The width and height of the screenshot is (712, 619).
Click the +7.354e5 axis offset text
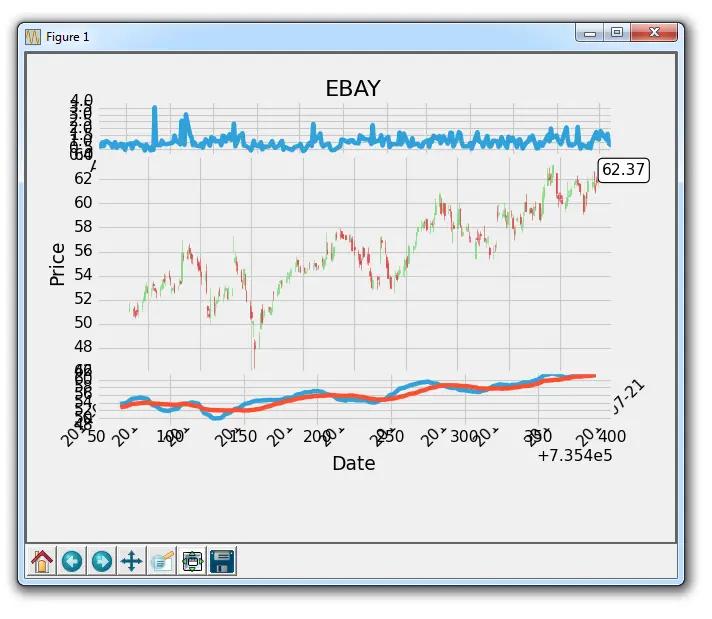point(575,455)
